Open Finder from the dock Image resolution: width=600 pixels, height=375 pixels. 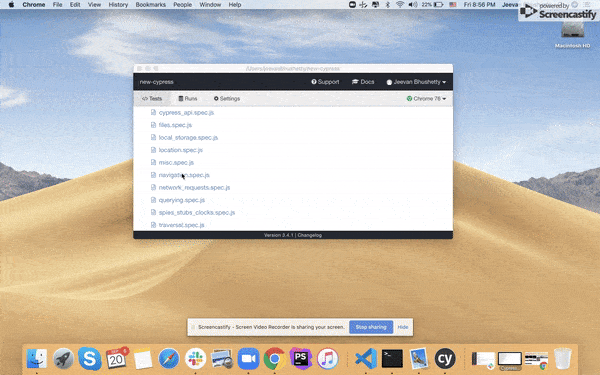tap(37, 359)
